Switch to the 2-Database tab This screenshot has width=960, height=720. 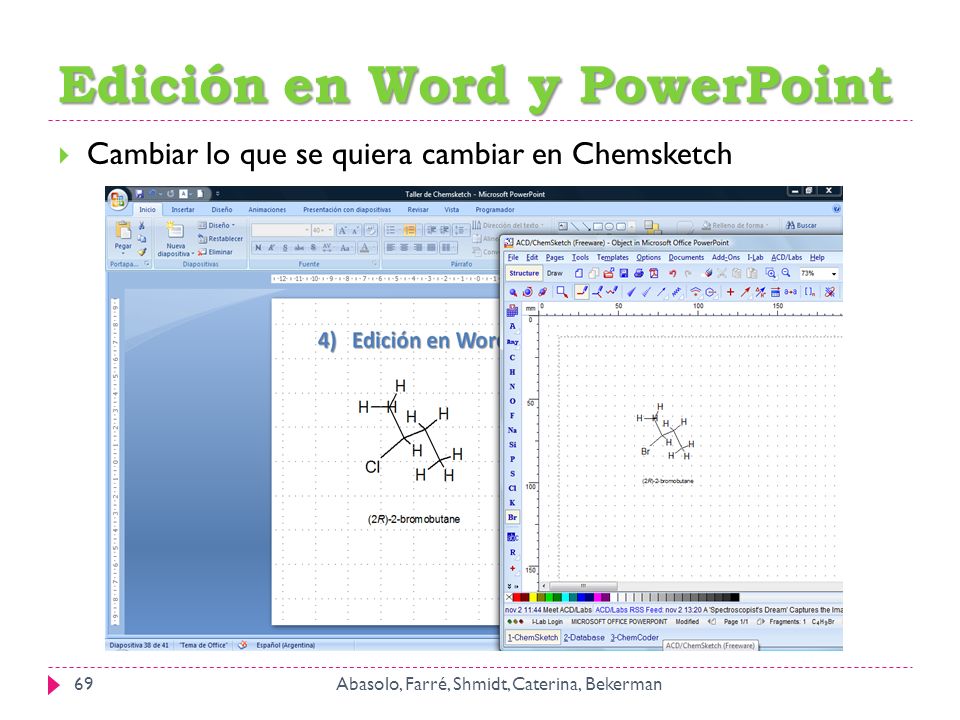584,637
